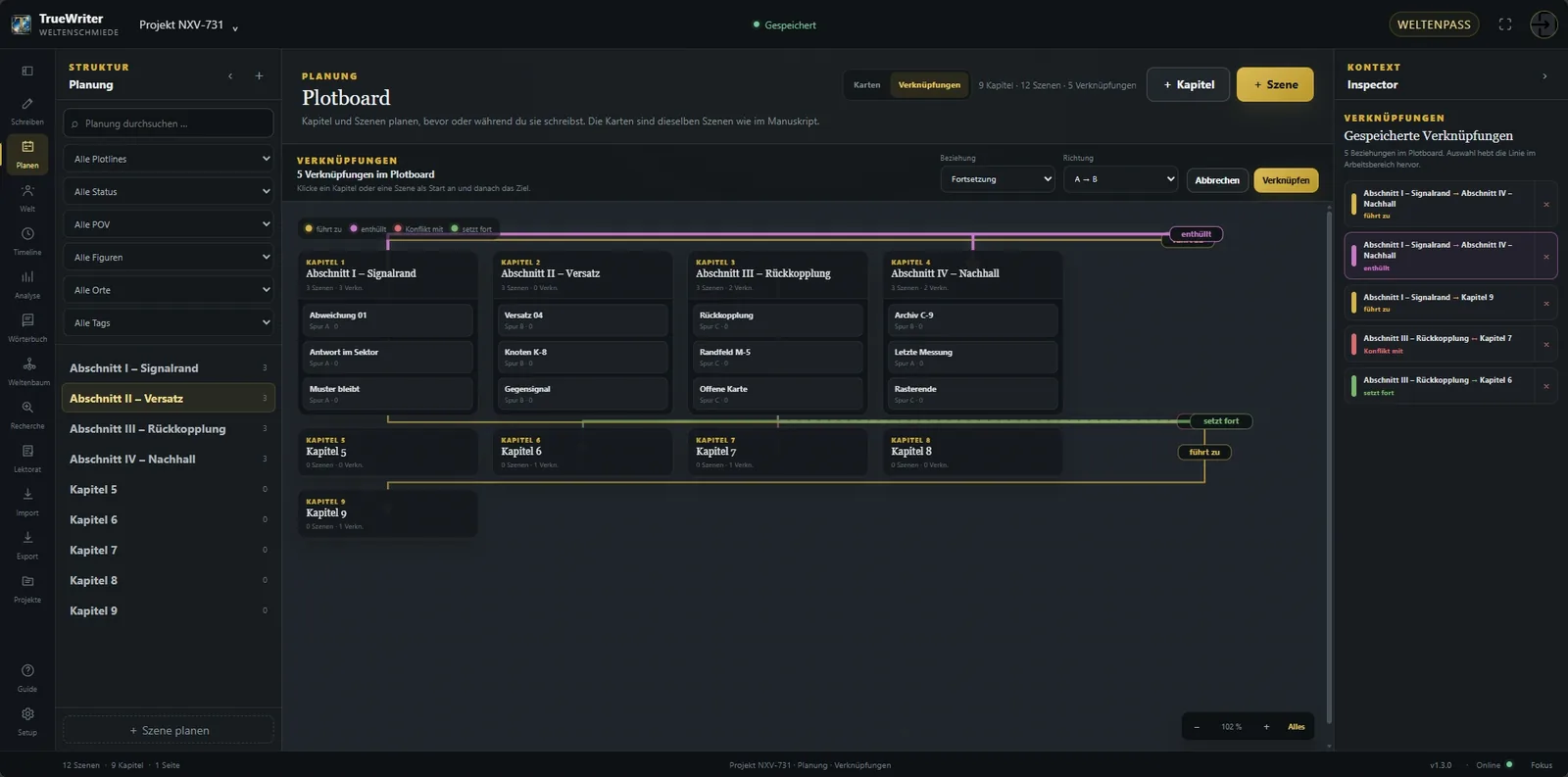Add new item with Struktur plus icon
1568x777 pixels.
click(x=259, y=75)
